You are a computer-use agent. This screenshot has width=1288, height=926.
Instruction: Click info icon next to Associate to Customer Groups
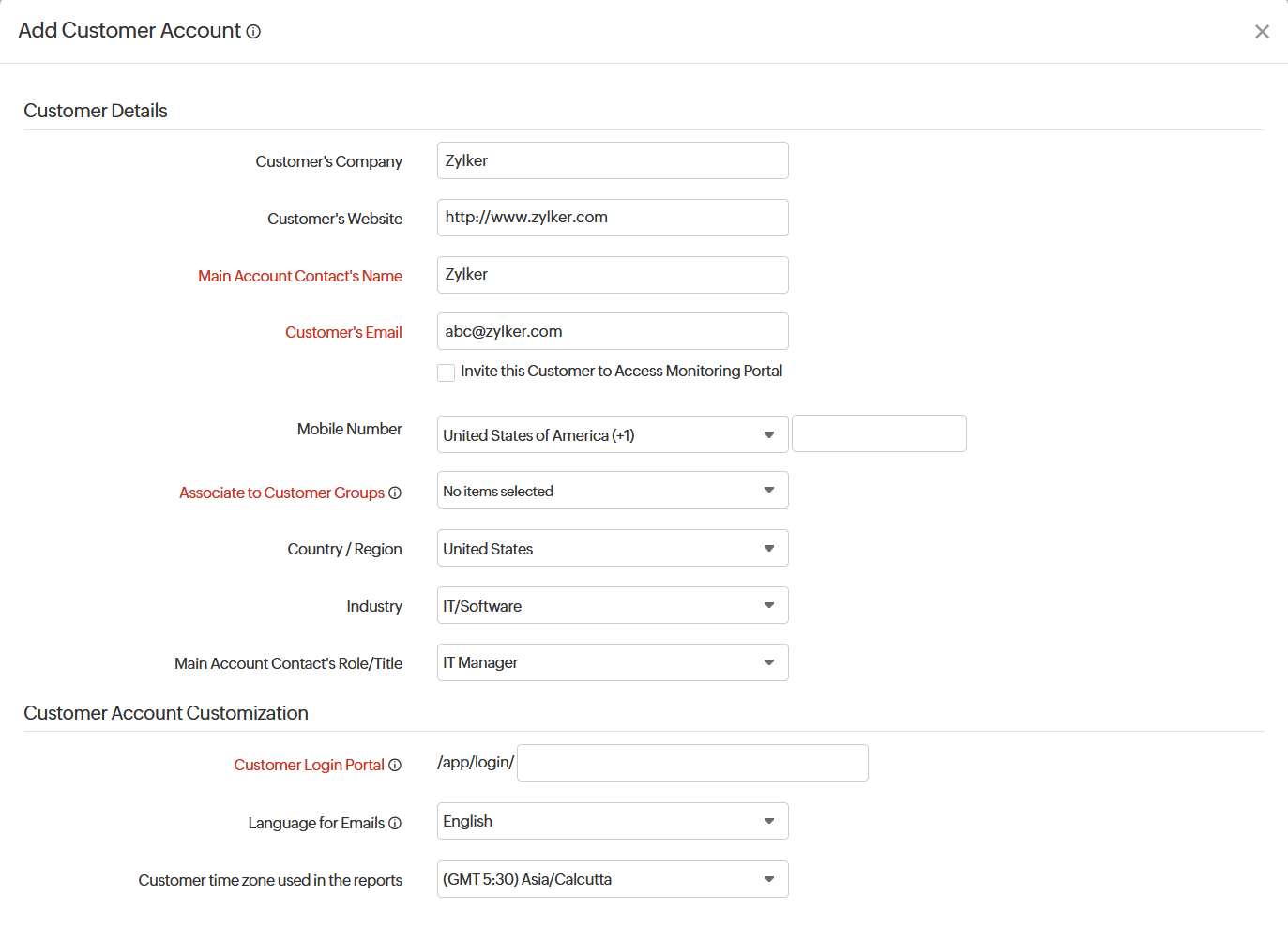click(396, 493)
